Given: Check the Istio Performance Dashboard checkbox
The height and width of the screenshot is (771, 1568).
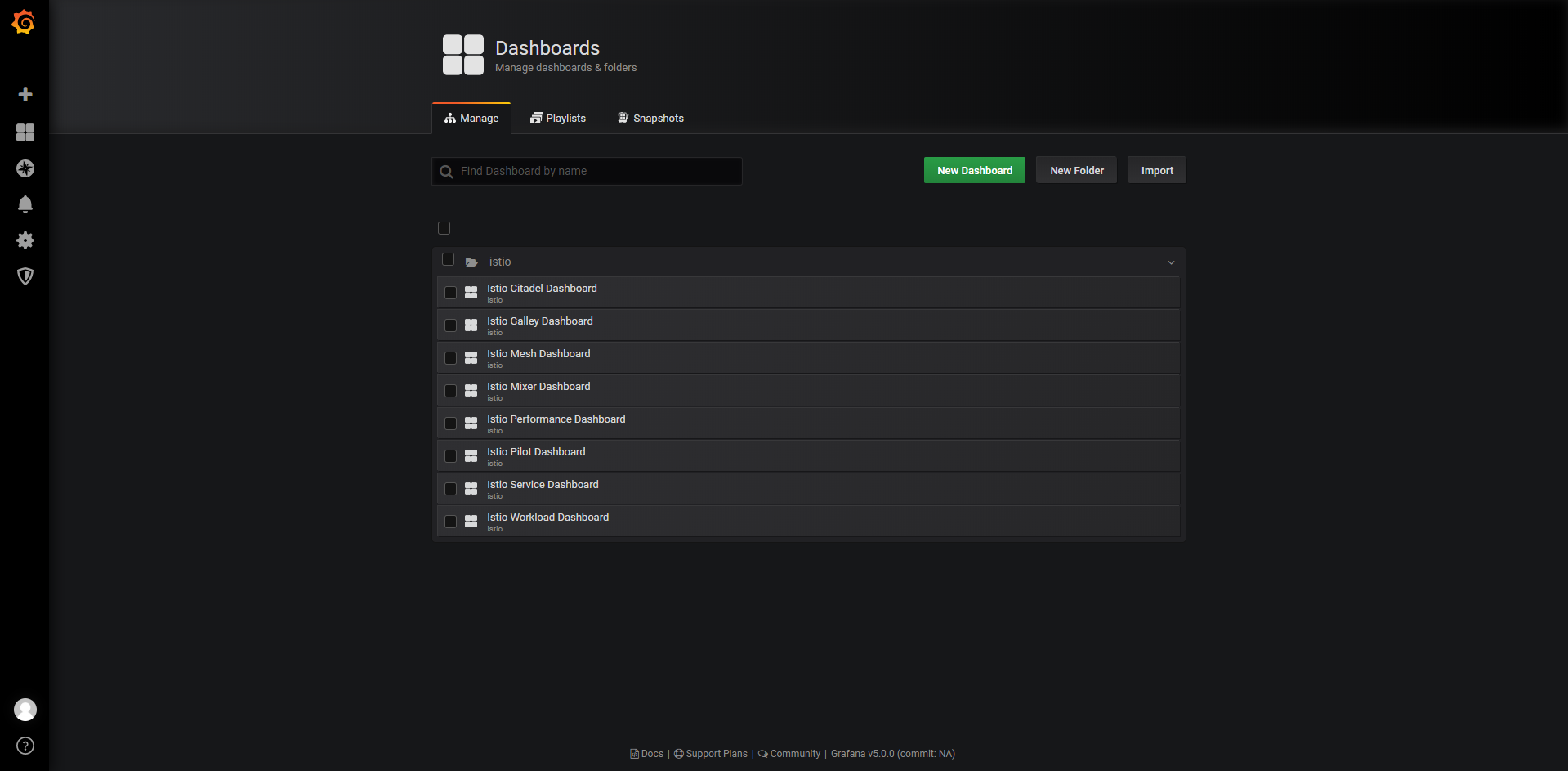Looking at the screenshot, I should pos(450,424).
